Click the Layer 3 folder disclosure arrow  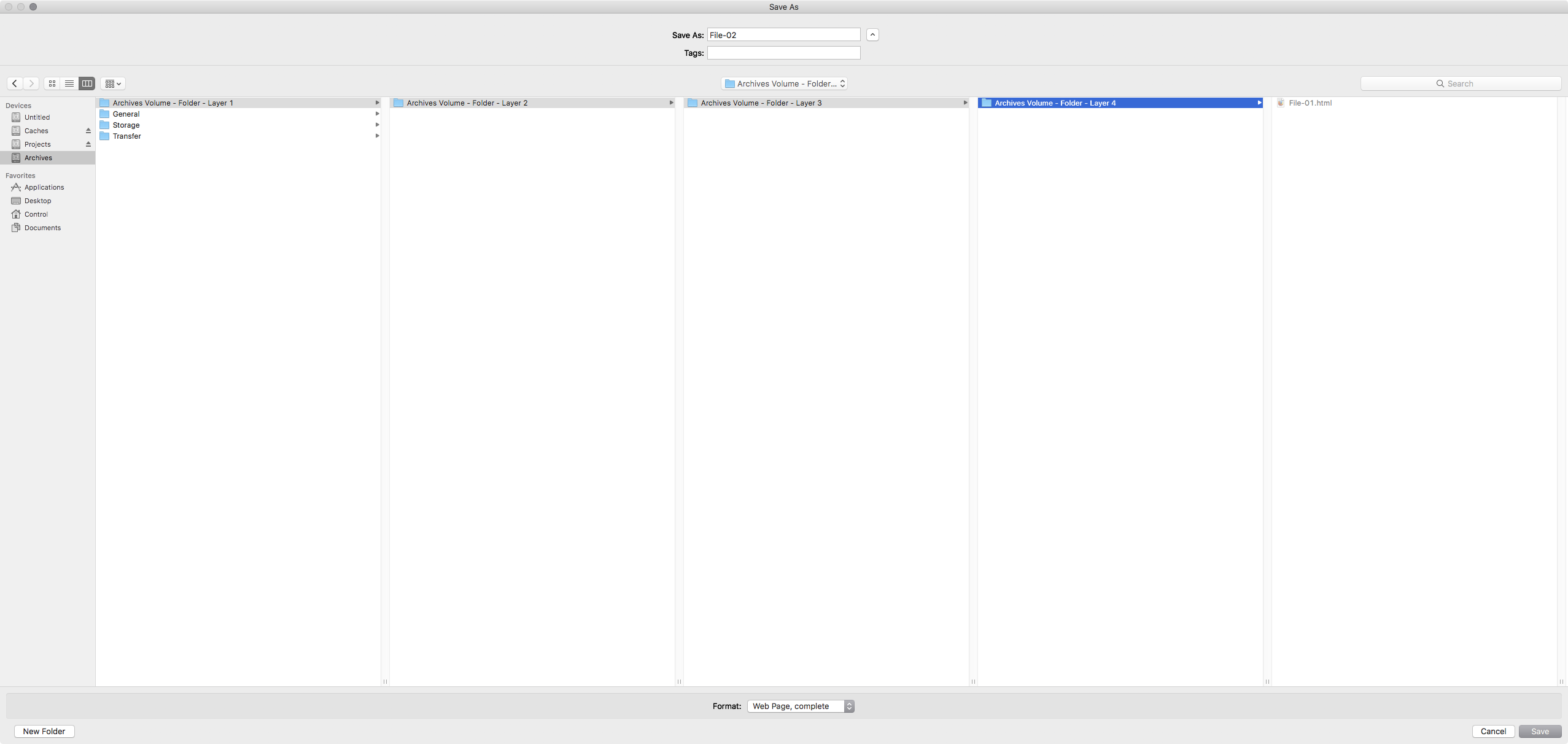pos(965,103)
